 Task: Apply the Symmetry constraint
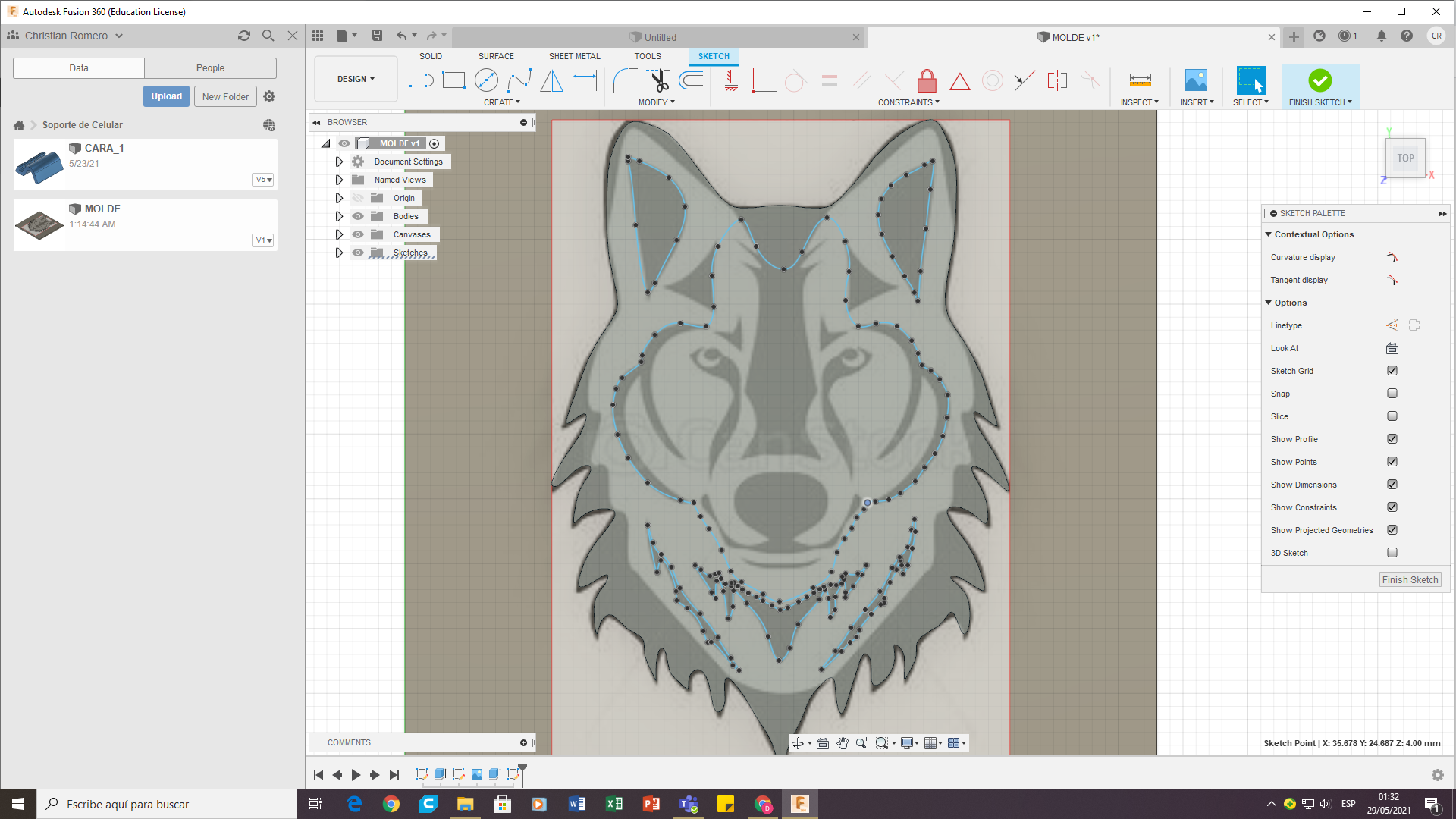click(1057, 80)
